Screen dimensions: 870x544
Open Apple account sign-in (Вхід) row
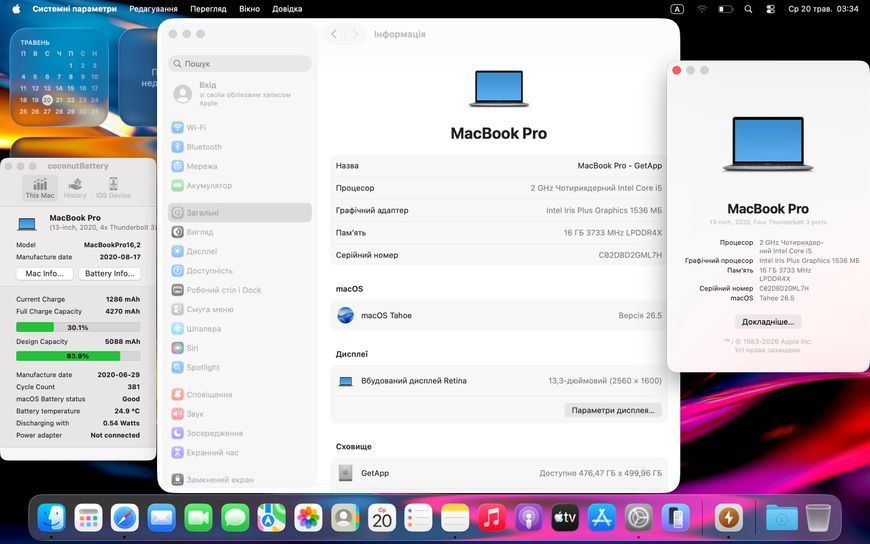tap(240, 94)
